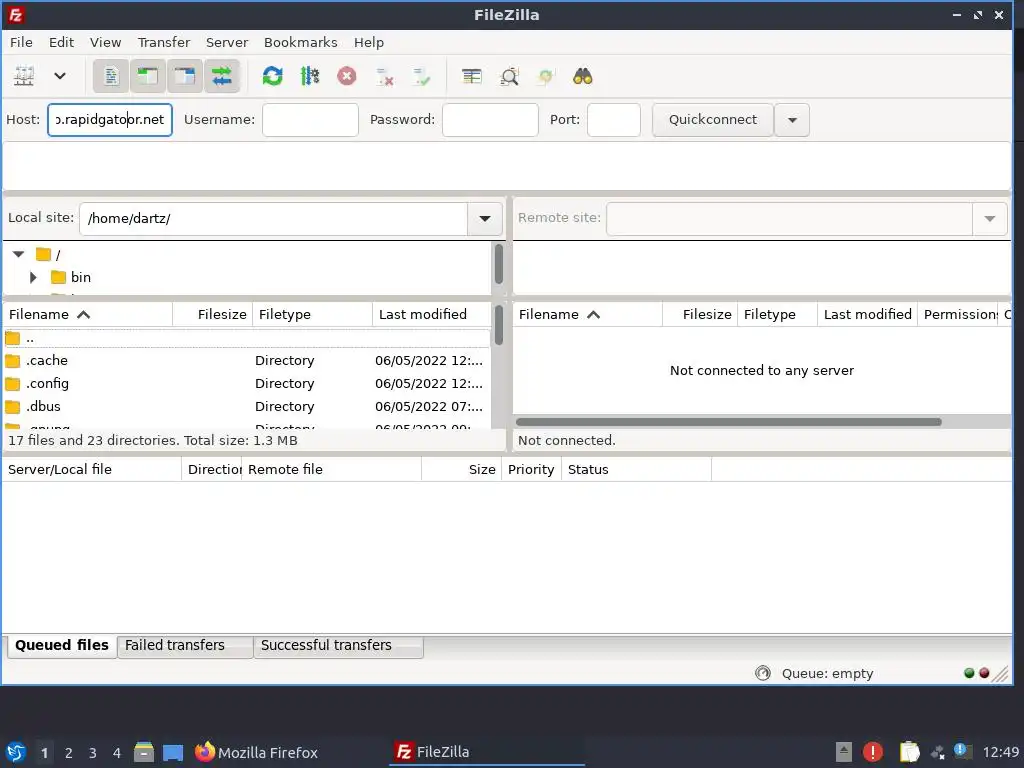Viewport: 1024px width, 768px height.
Task: Click queue Status column header
Action: point(636,470)
